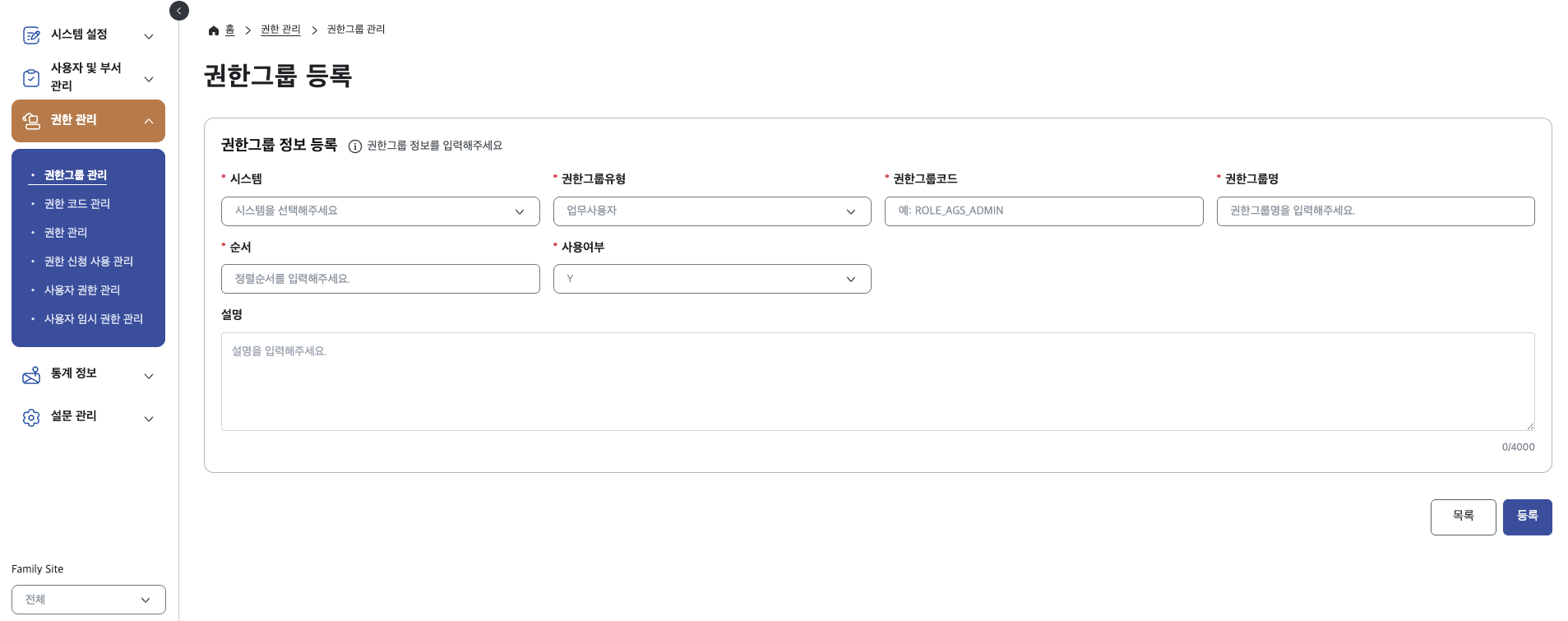Collapse the sidebar with the arrow button
Viewport: 1568px width, 621px height.
(178, 11)
